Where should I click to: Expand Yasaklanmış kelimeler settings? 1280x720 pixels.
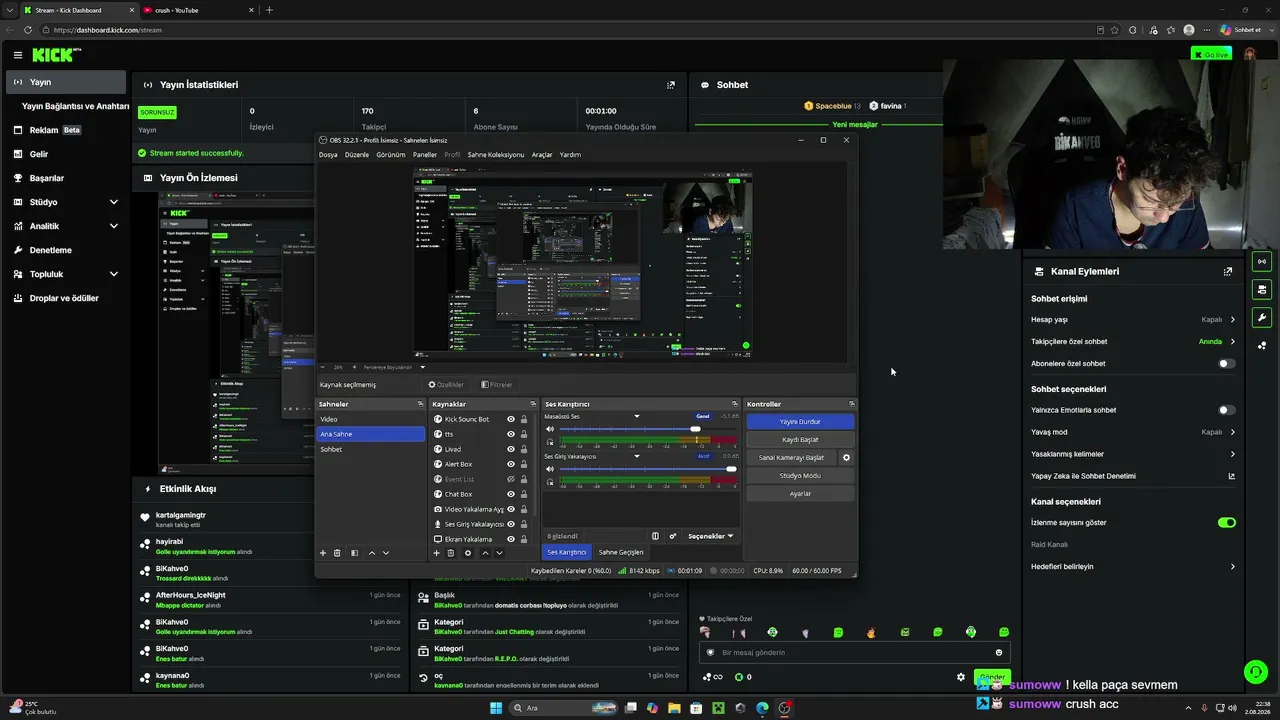pos(1133,454)
